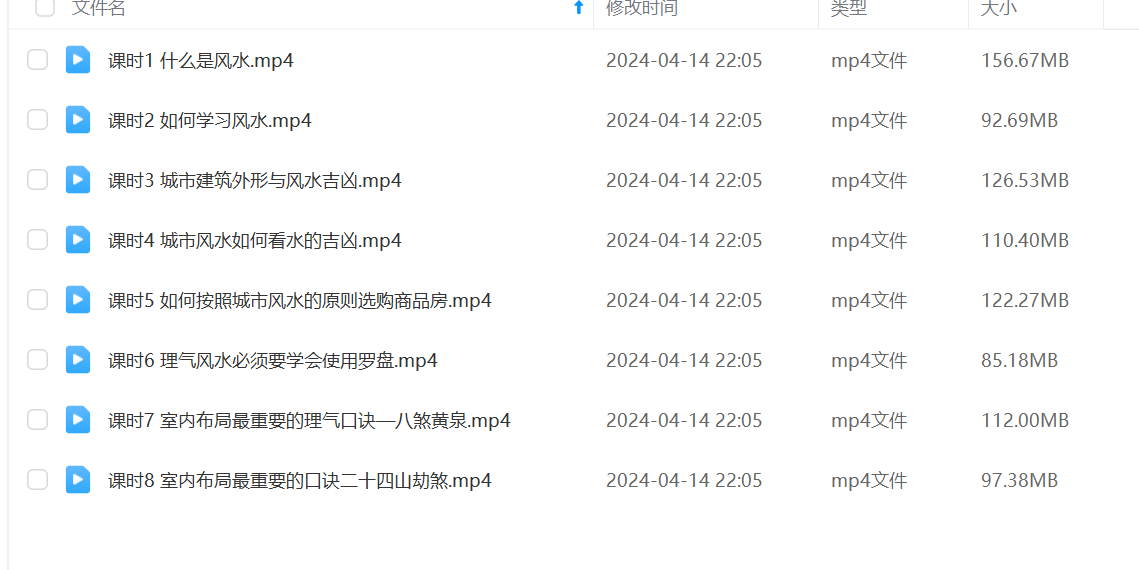Open 课时2 如何学习风水.mp4 file name

tap(210, 120)
